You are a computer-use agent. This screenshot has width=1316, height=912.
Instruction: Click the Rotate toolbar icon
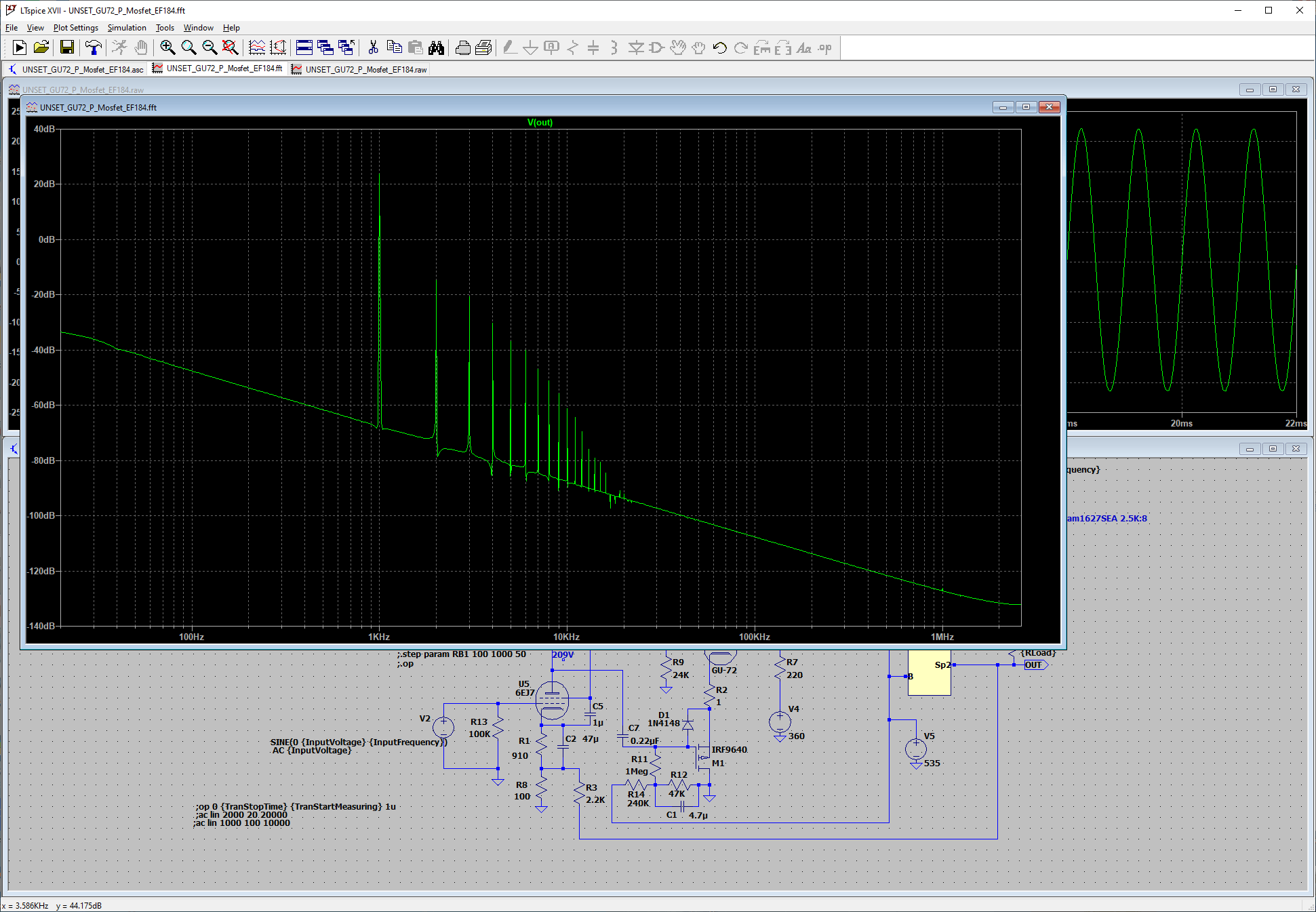(x=761, y=47)
